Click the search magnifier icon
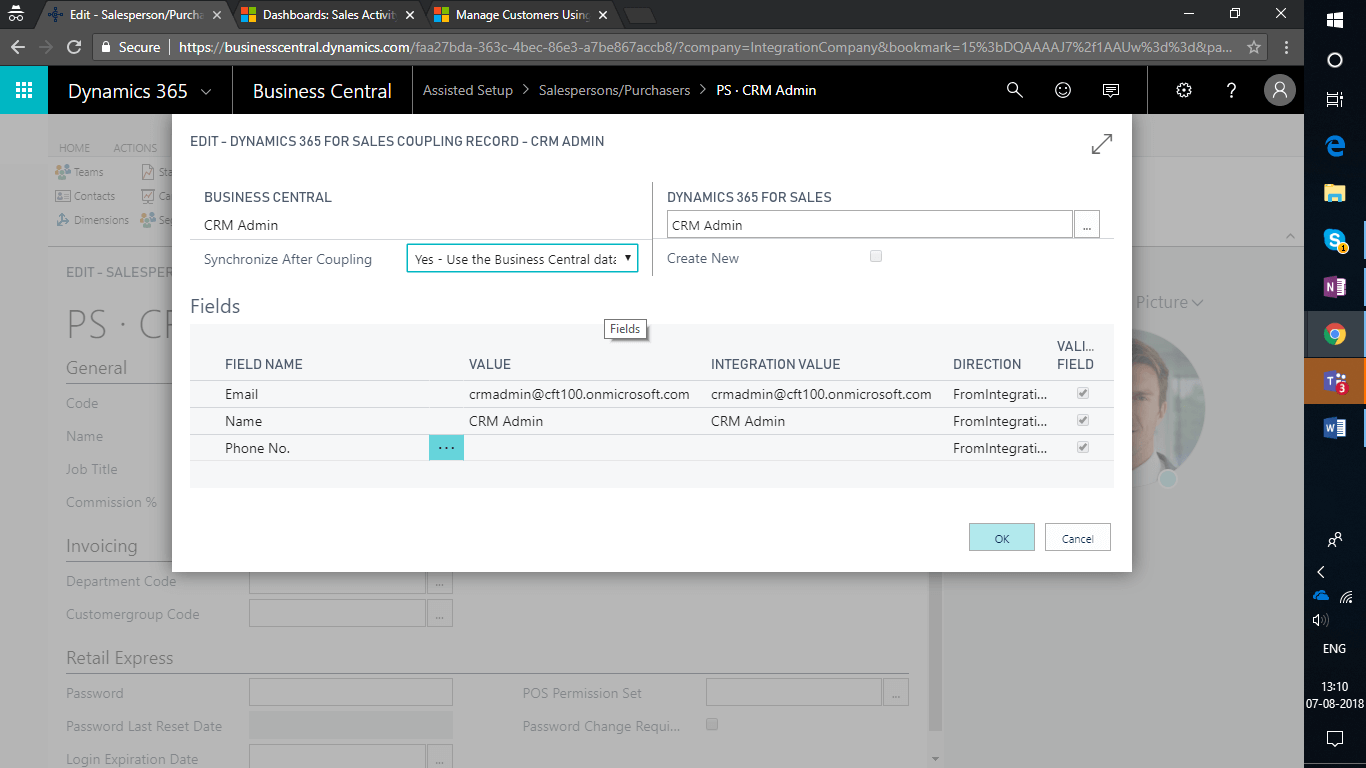 pyautogui.click(x=1014, y=90)
